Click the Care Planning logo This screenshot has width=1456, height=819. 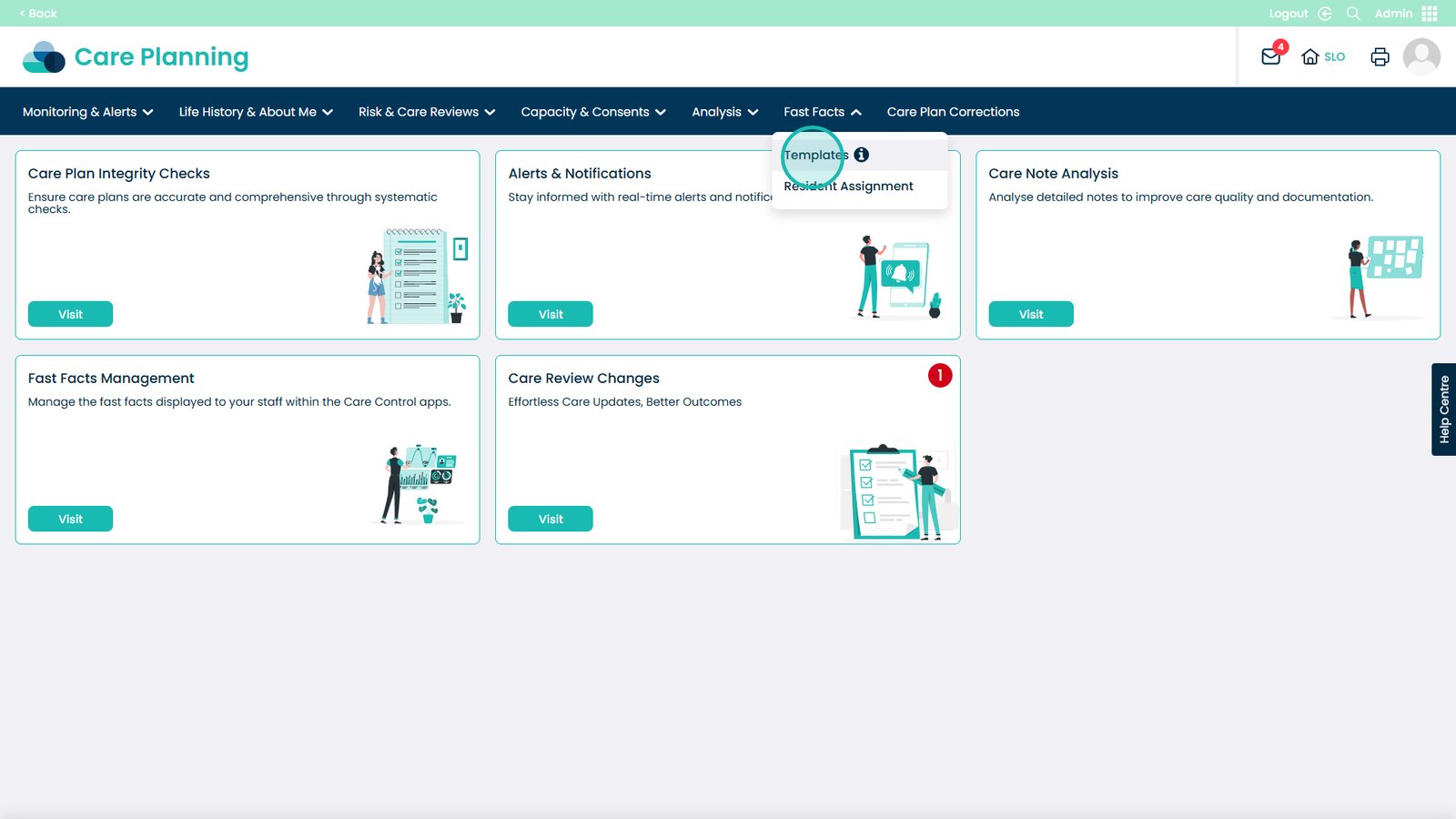click(x=136, y=57)
